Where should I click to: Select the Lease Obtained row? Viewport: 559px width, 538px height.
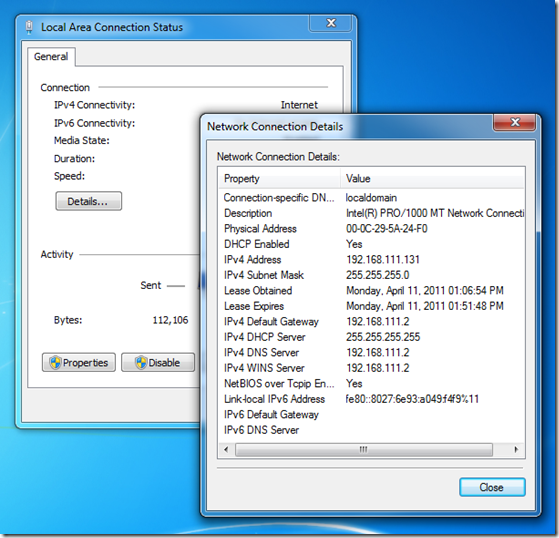[371, 291]
